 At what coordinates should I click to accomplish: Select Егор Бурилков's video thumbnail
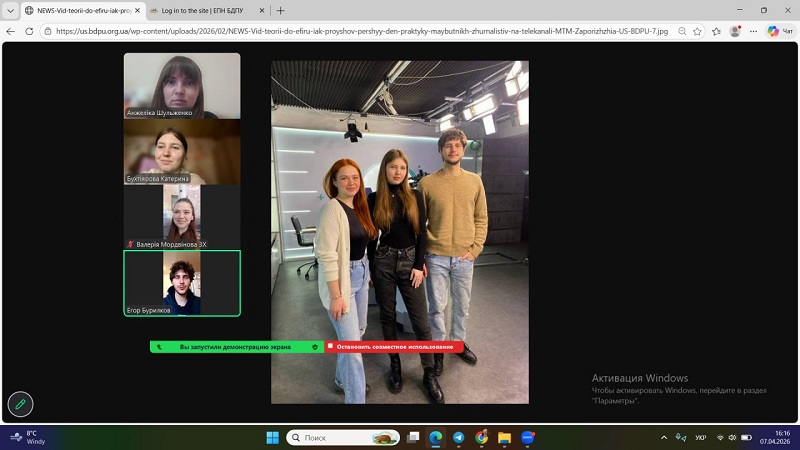point(182,283)
